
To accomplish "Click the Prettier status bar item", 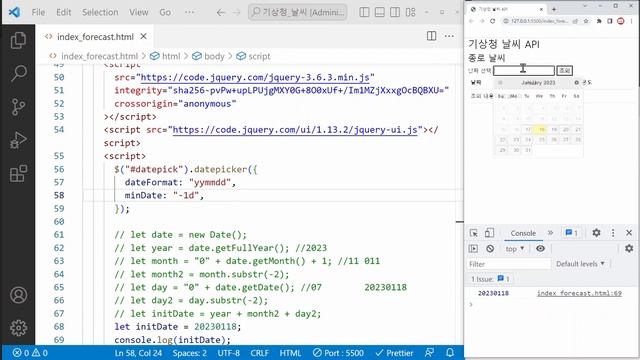I will coord(394,353).
